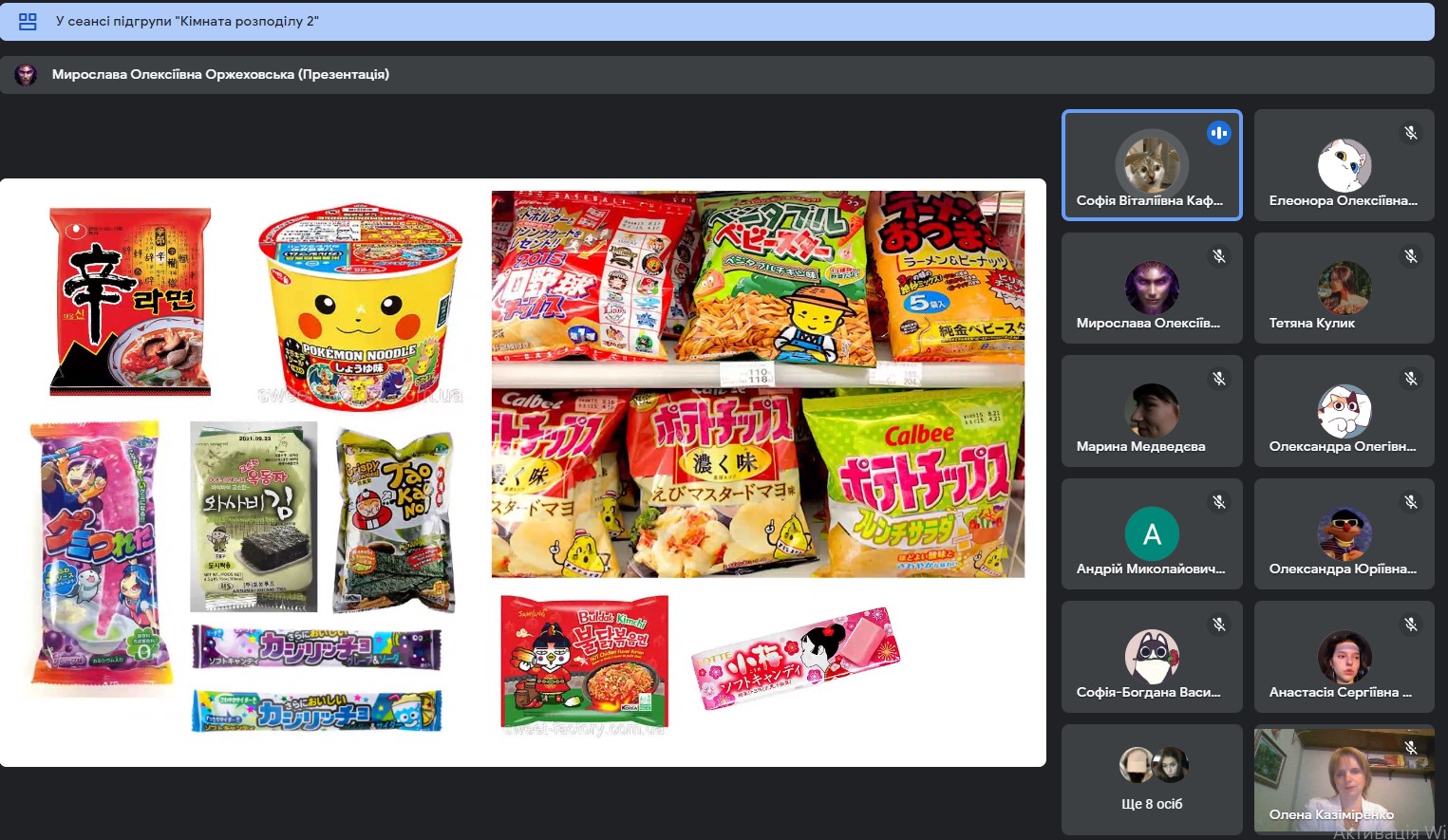Click the muted microphone icon on Андрій Миколайович's tile
The height and width of the screenshot is (840, 1448).
[1219, 502]
